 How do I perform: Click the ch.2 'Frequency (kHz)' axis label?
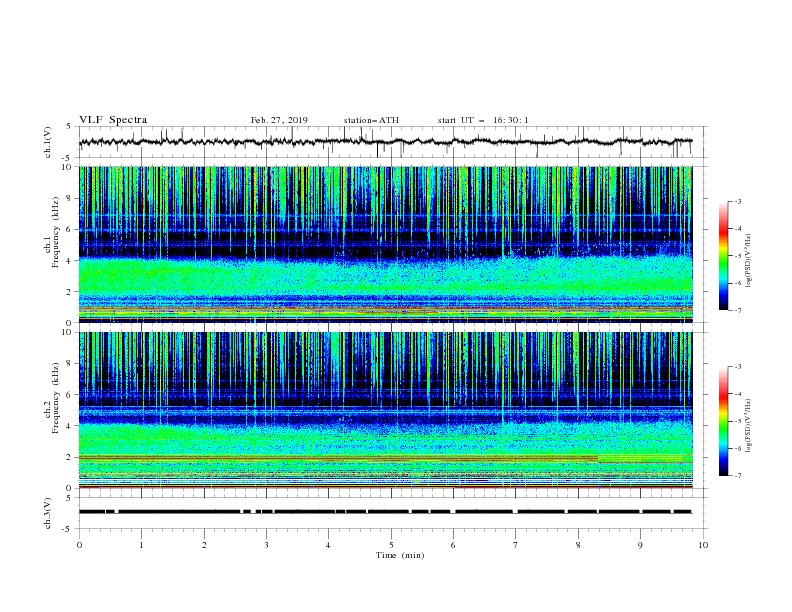tap(56, 398)
